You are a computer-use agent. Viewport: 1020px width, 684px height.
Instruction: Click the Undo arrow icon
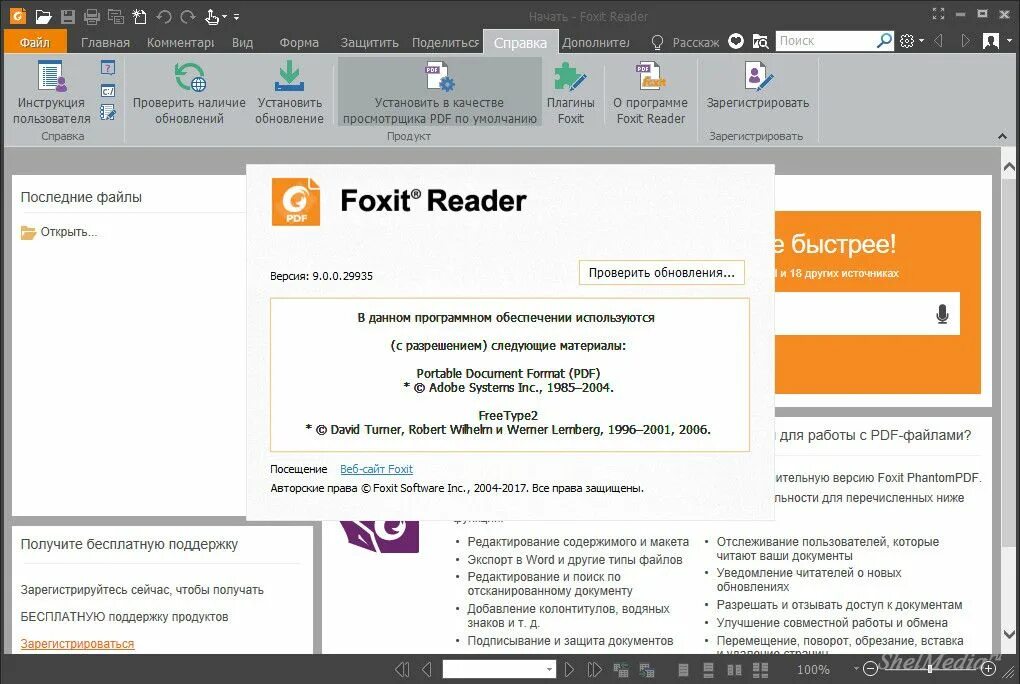coord(164,16)
